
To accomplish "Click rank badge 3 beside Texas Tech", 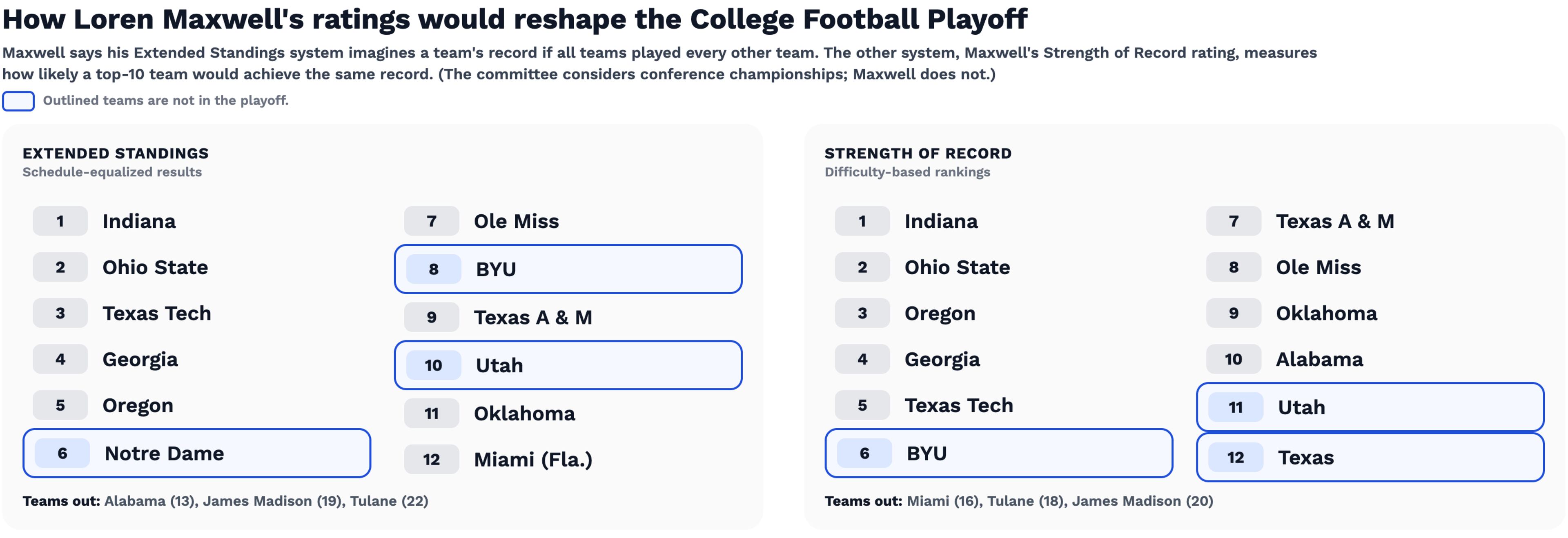I will click(x=60, y=313).
